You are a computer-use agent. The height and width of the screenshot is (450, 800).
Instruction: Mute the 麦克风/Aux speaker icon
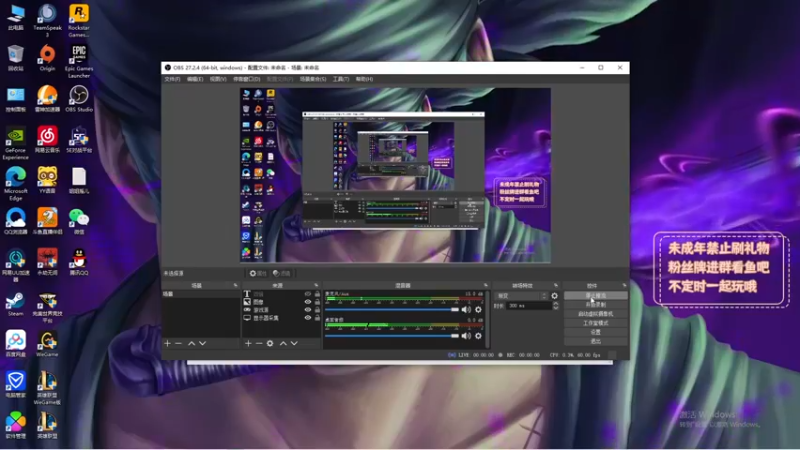[x=466, y=310]
